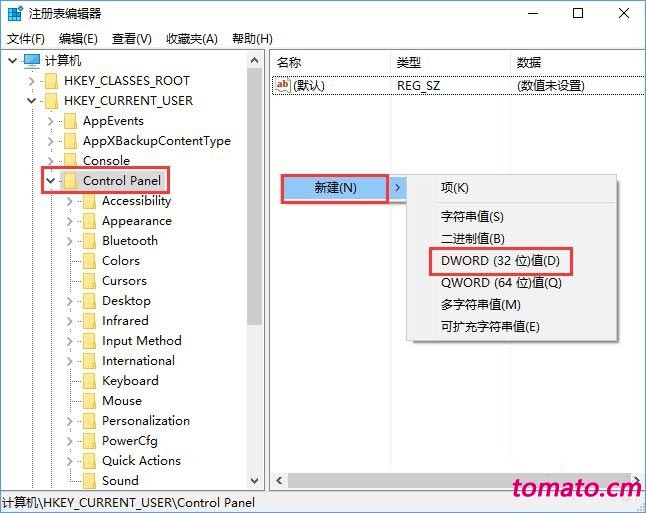Click the tree pane scroll down arrow

click(x=255, y=481)
